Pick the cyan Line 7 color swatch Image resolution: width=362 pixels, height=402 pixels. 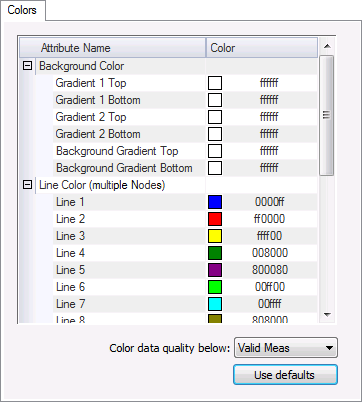(x=215, y=304)
